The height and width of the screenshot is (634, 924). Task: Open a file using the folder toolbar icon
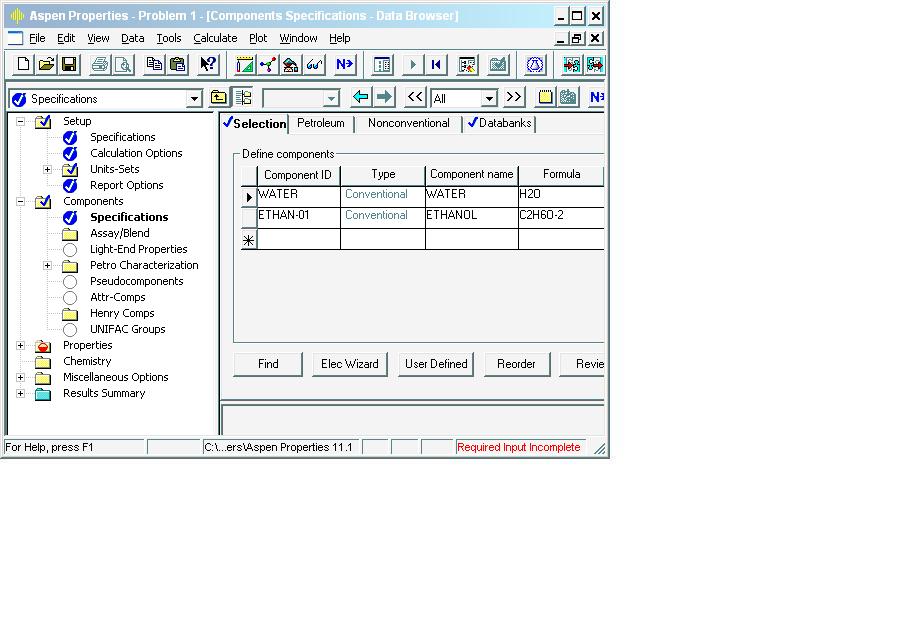click(46, 64)
